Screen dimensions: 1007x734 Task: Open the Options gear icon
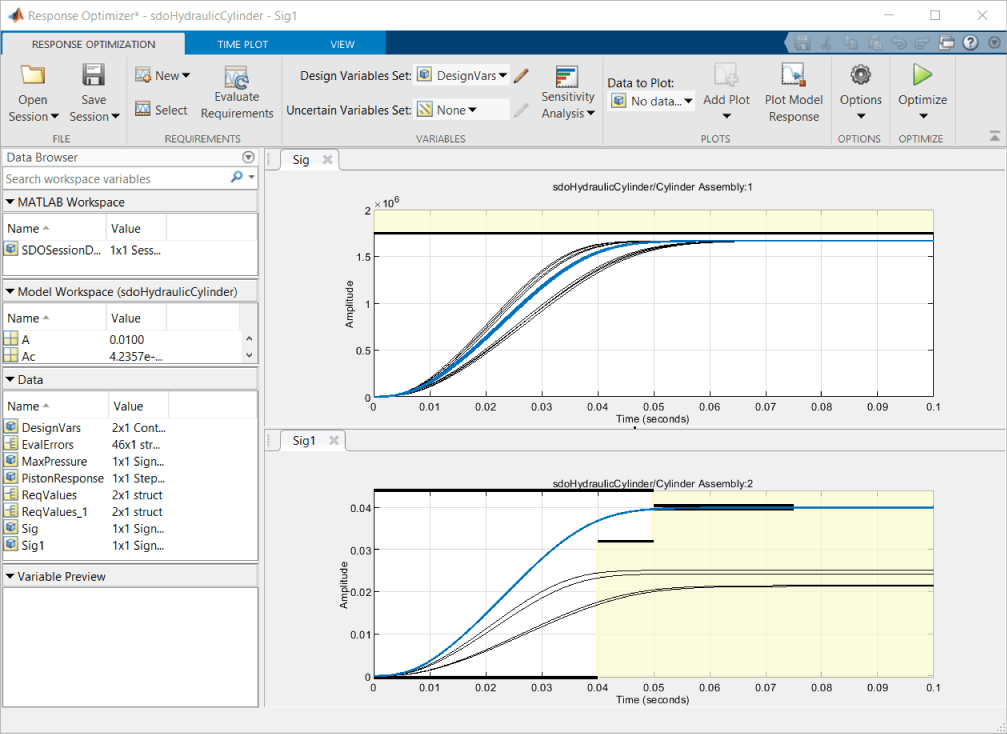(x=860, y=75)
